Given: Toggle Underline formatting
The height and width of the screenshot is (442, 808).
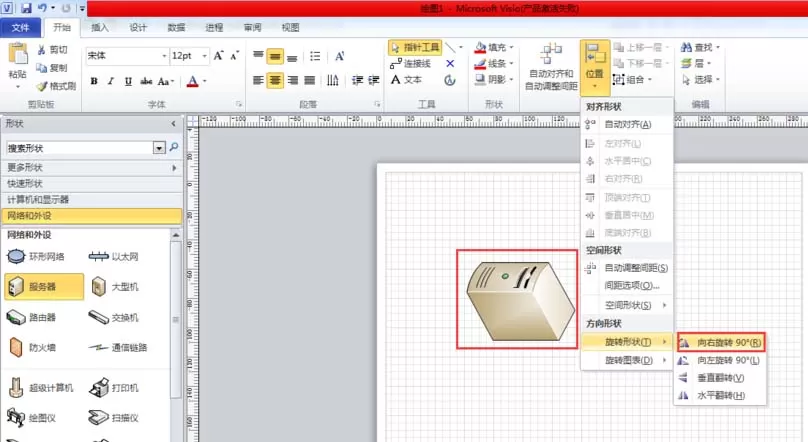Looking at the screenshot, I should pyautogui.click(x=128, y=81).
